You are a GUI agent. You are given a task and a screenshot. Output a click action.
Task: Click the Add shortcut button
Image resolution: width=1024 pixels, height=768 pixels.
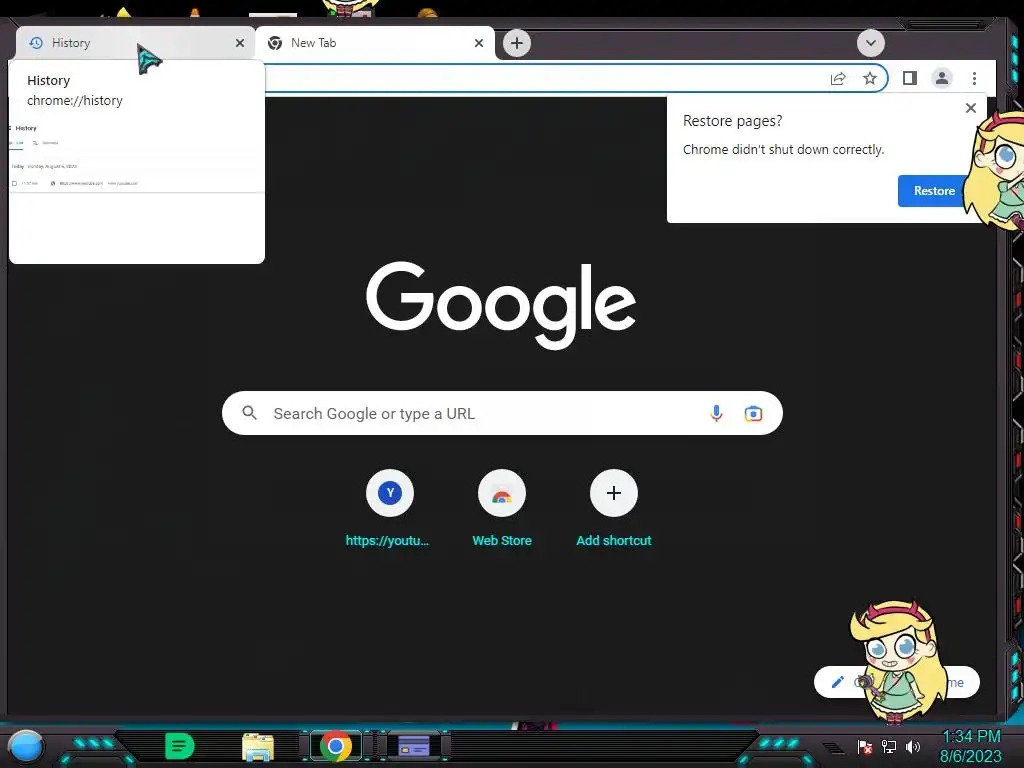coord(613,509)
